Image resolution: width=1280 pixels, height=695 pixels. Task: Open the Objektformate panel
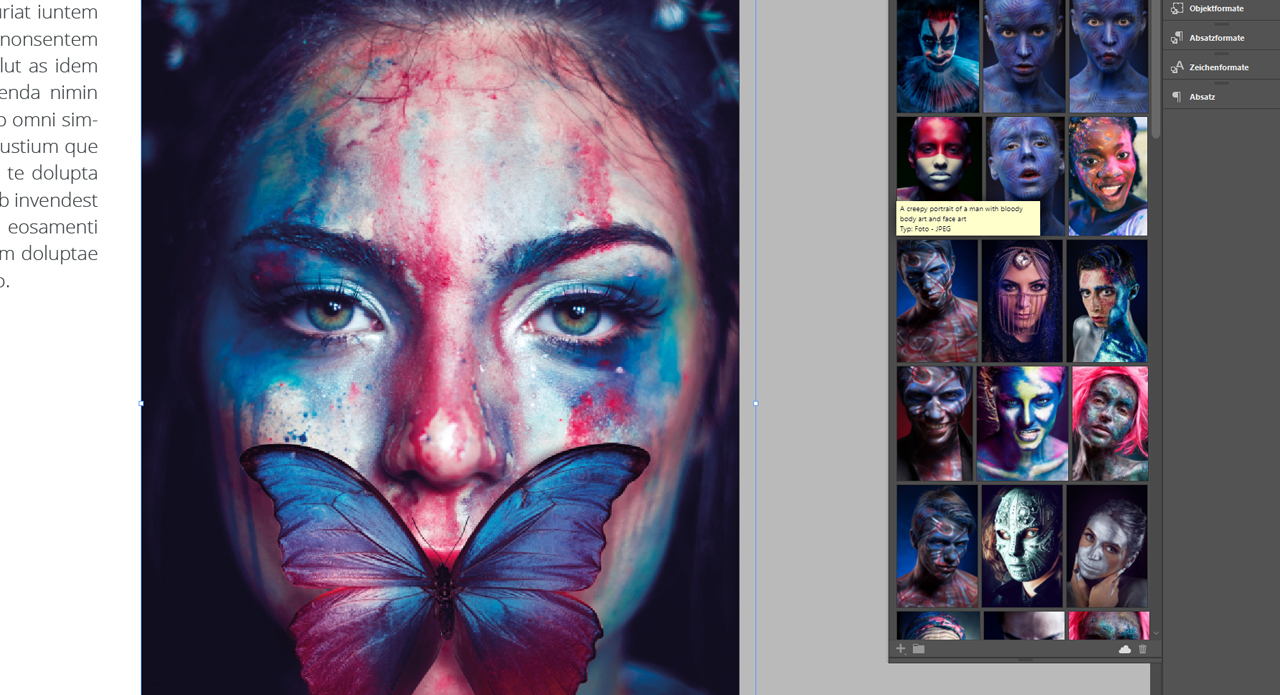(x=1216, y=9)
